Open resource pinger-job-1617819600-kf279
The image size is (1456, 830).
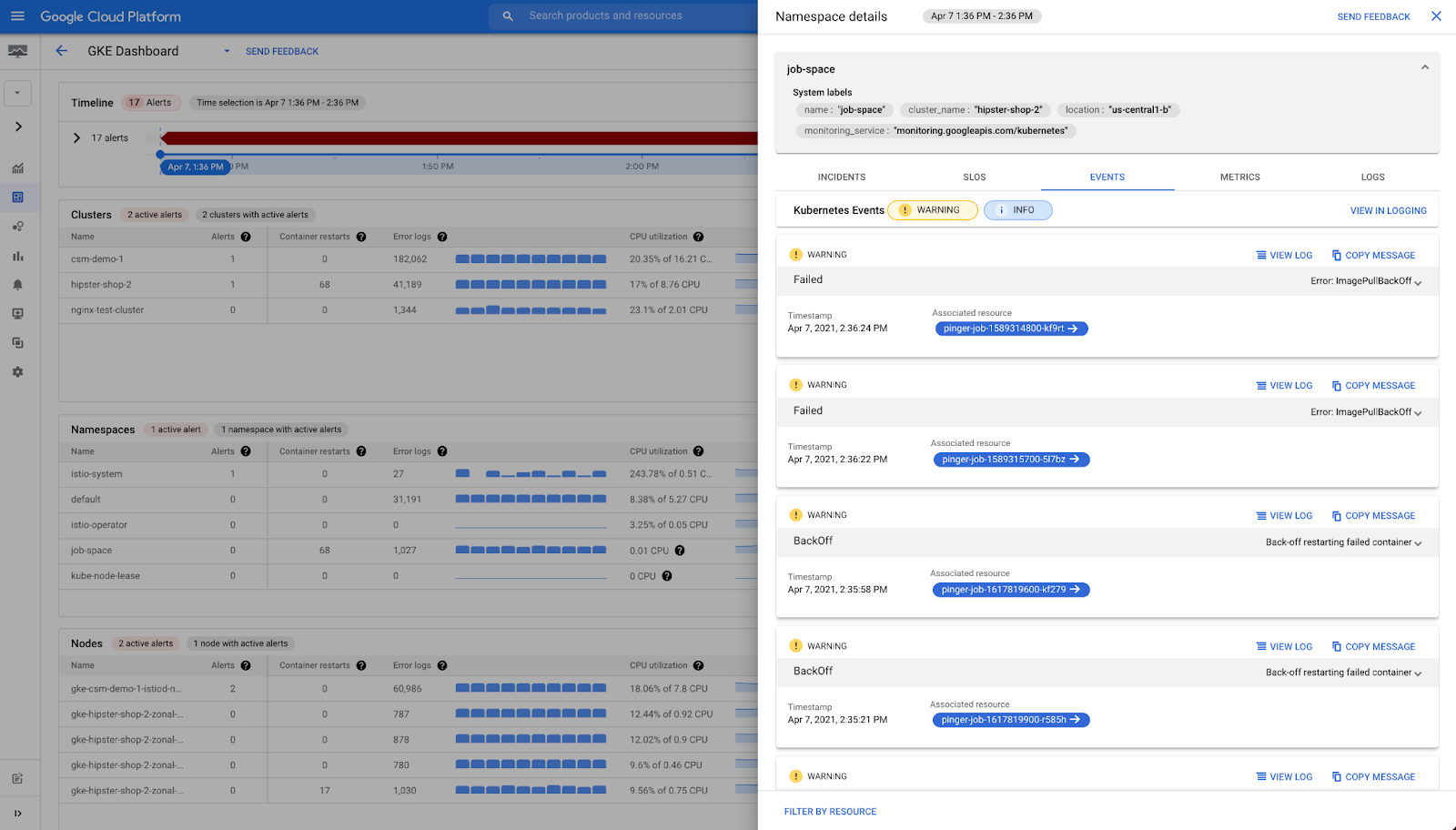pyautogui.click(x=1011, y=590)
